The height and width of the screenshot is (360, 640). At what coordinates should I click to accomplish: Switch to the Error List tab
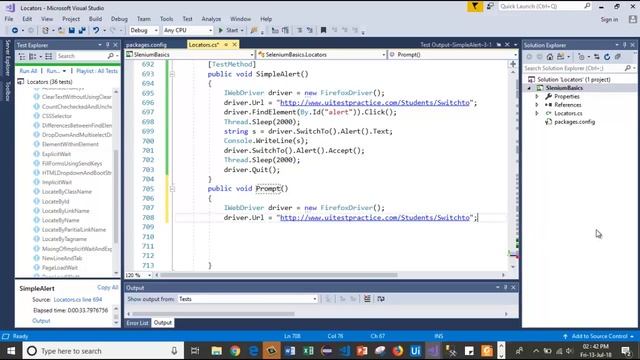point(138,322)
